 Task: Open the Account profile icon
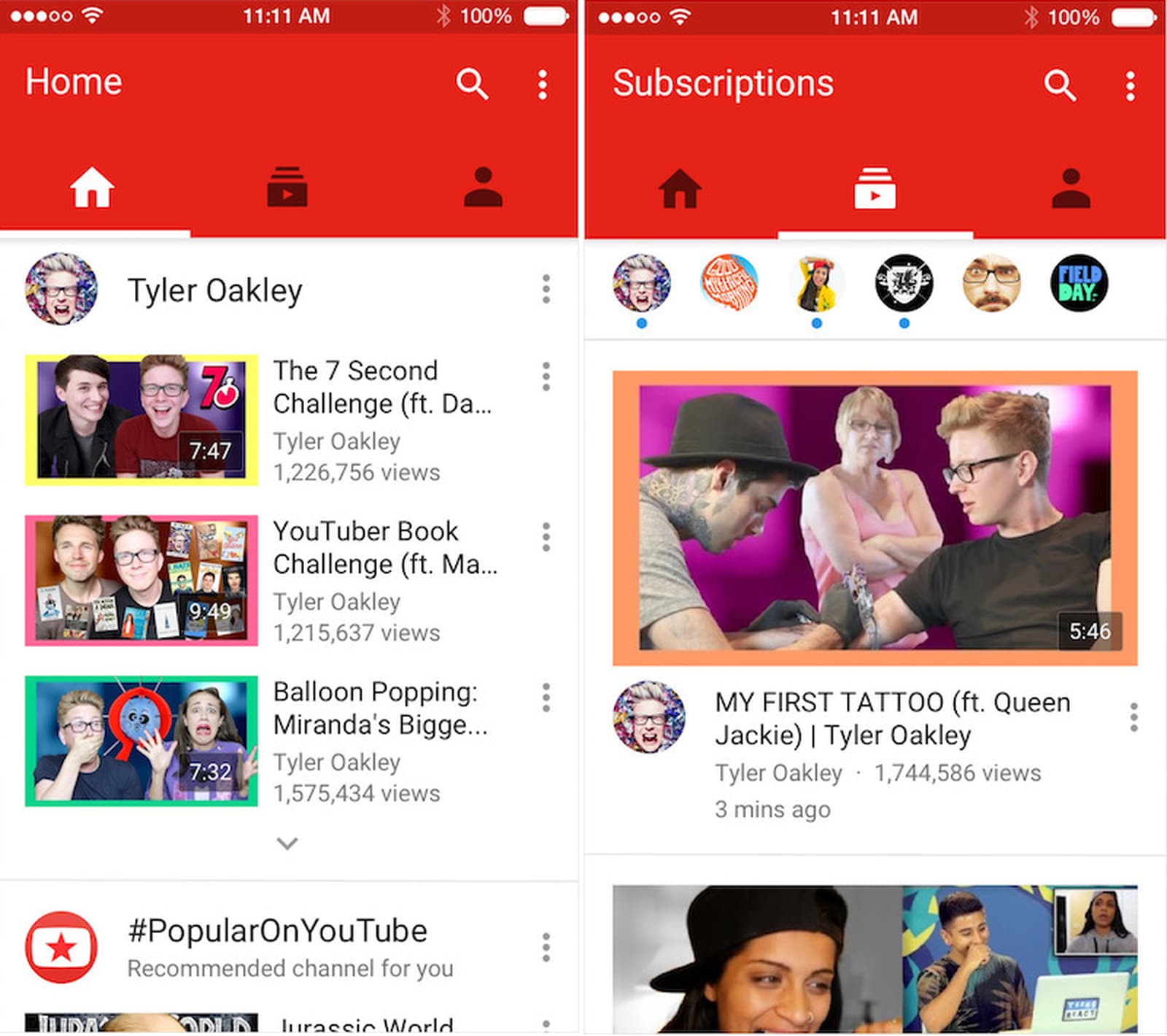(x=483, y=188)
